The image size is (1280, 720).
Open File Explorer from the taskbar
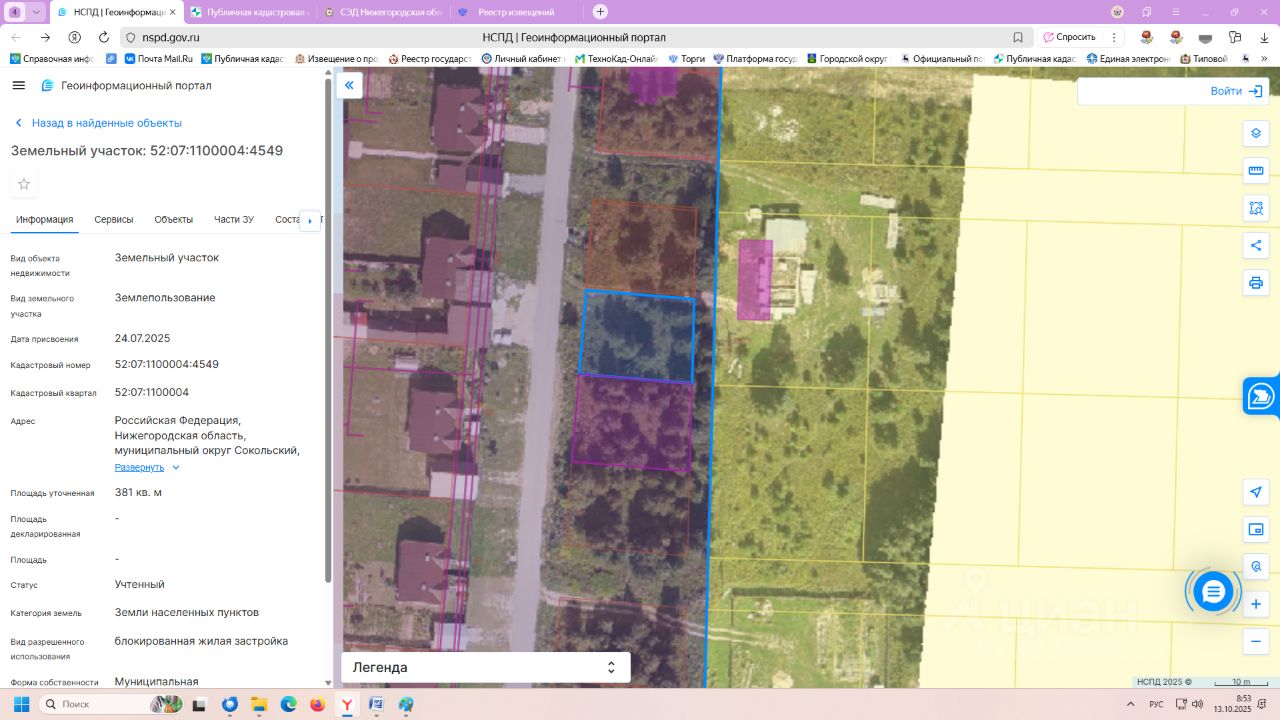259,704
